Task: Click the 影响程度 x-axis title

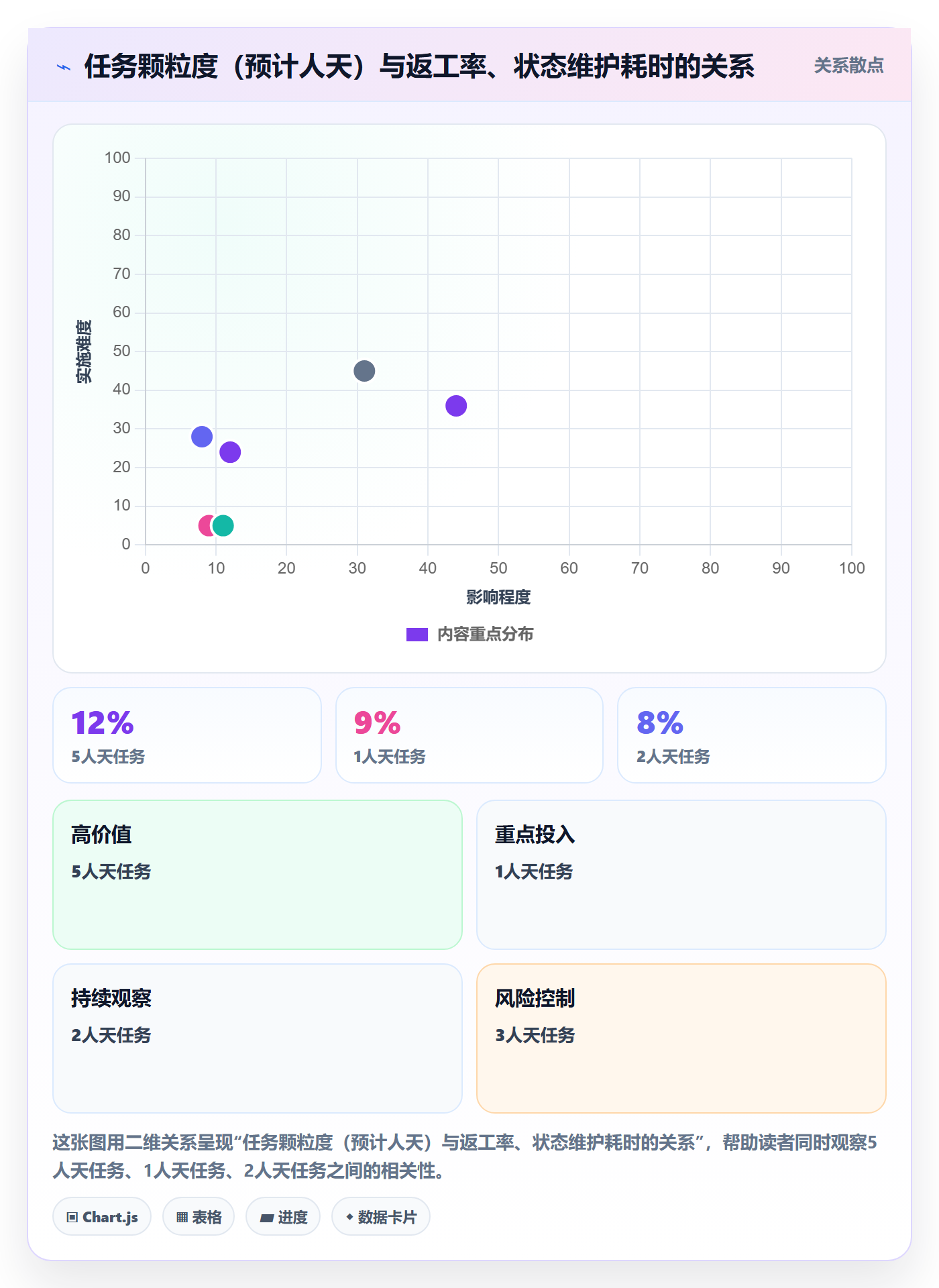Action: pos(498,597)
